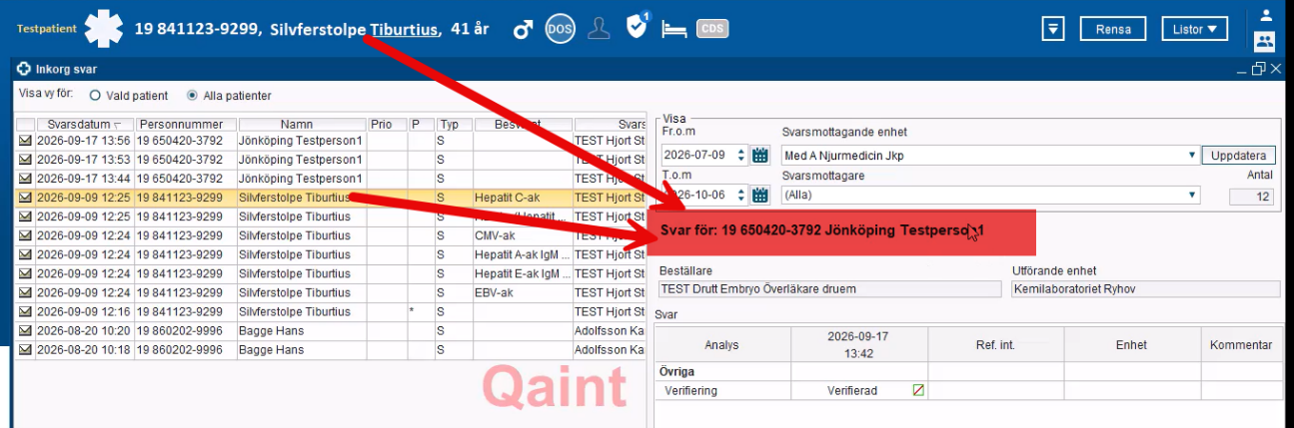Click the Beställare field TEST Drutt Embryo

click(829, 289)
